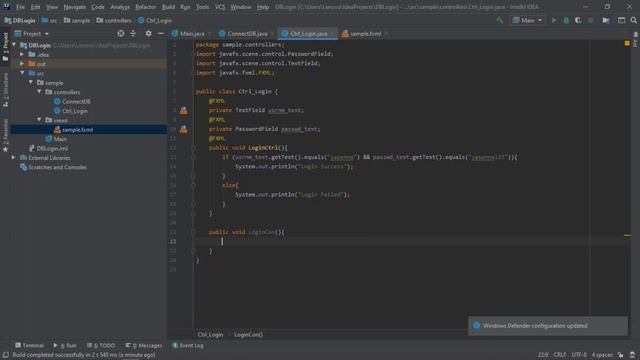The width and height of the screenshot is (640, 360).
Task: Collapse all in Project panel
Action: pos(133,33)
